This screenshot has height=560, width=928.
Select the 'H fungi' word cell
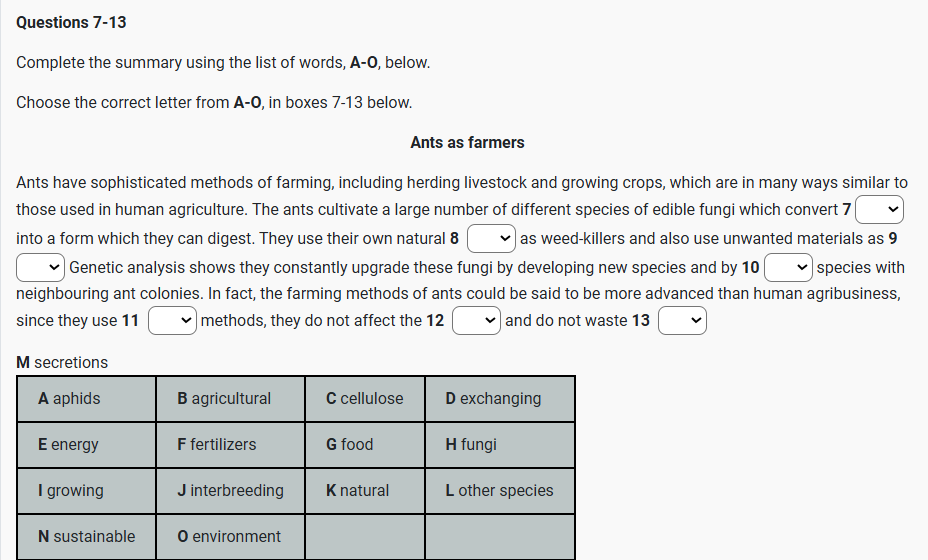[499, 445]
